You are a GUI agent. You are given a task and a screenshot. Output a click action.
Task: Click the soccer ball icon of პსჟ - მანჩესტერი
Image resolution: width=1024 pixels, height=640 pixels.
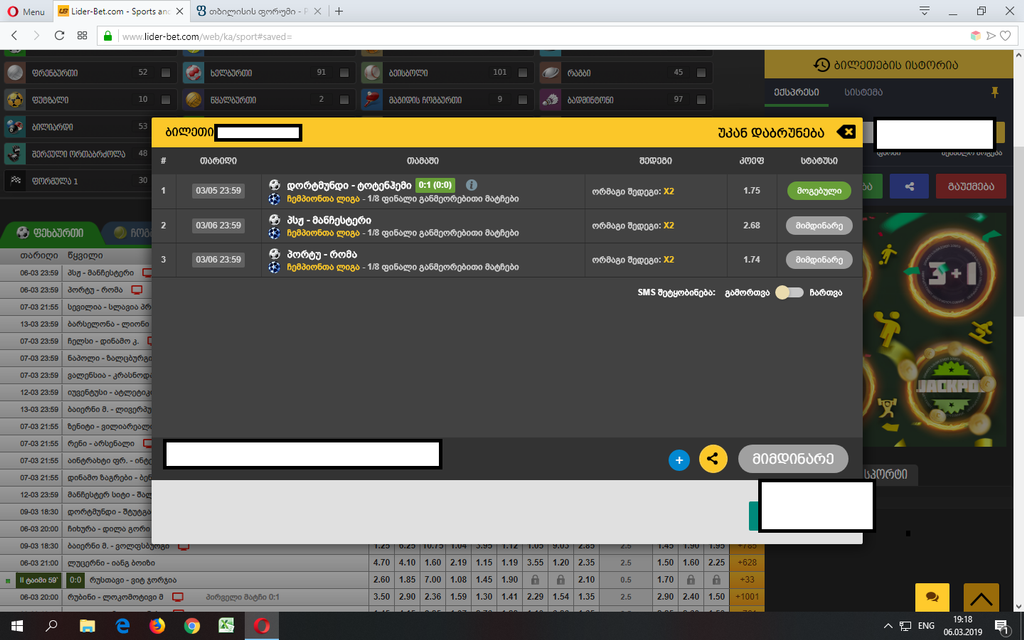click(274, 219)
